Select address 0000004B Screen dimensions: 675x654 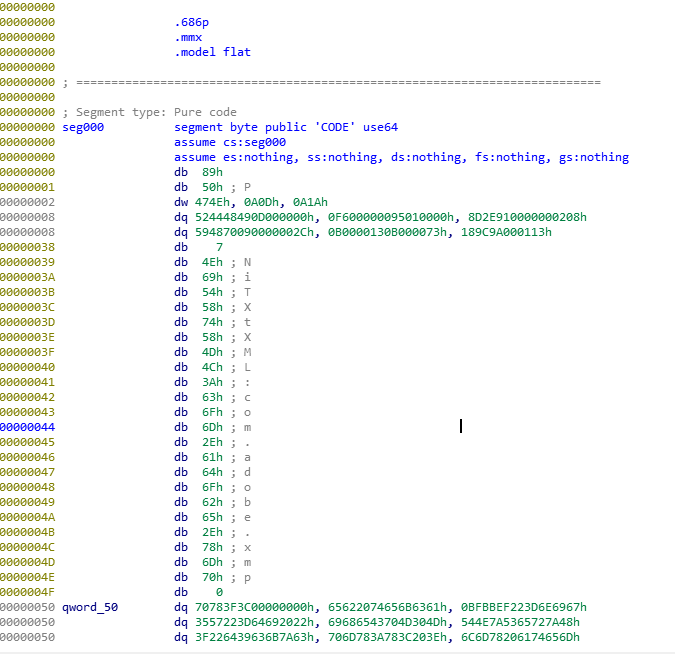[x=28, y=533]
